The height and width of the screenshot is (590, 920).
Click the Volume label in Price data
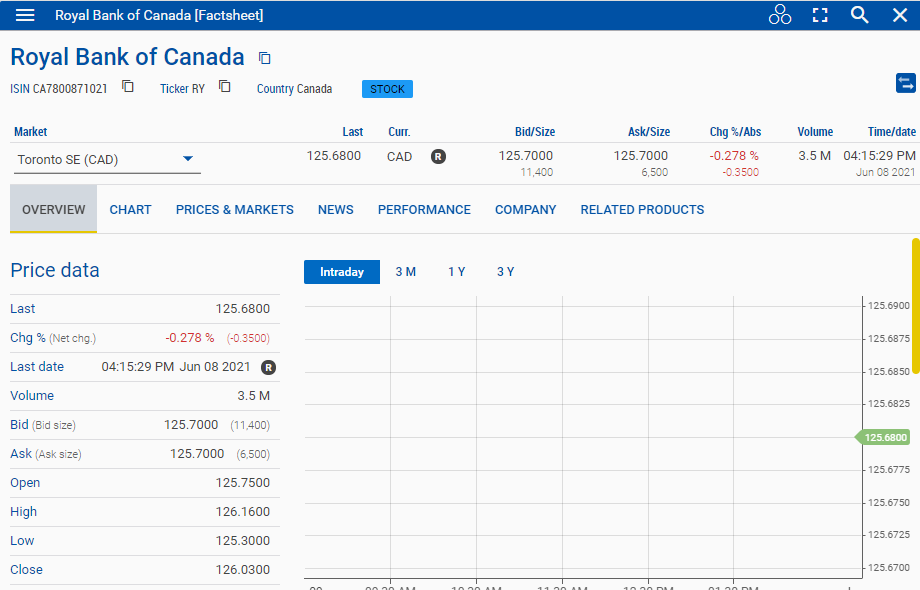click(32, 396)
